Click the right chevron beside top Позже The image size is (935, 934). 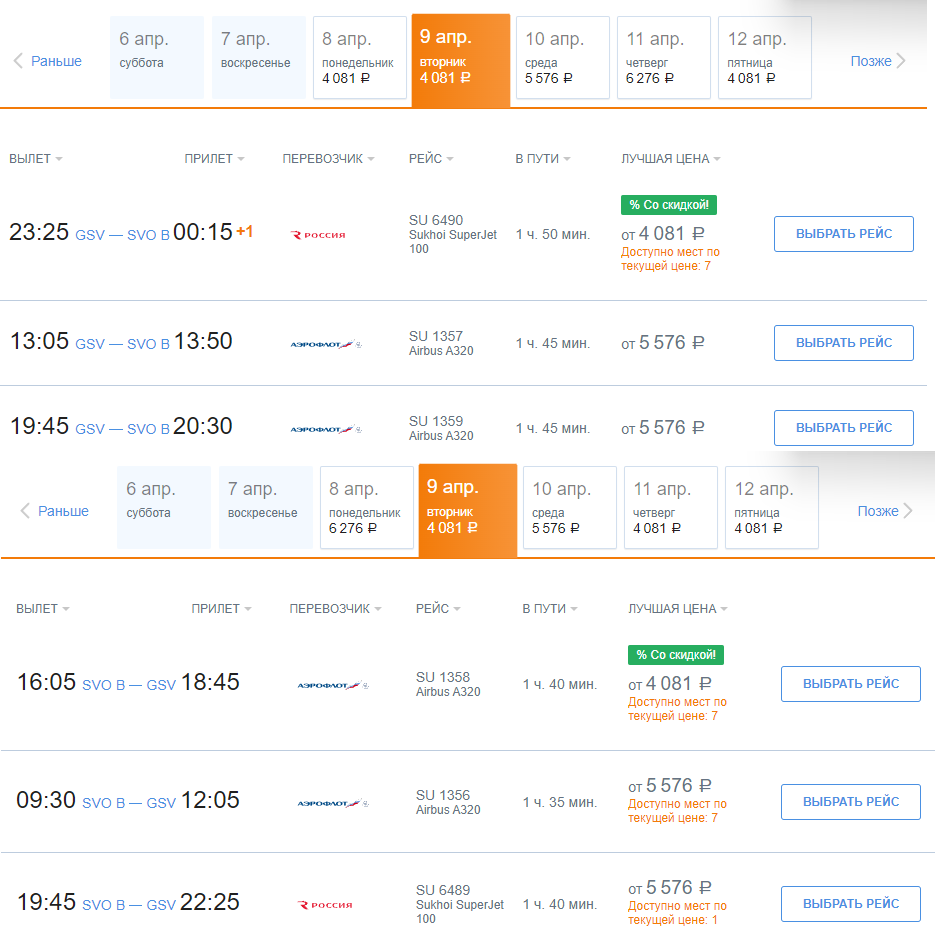tap(901, 61)
